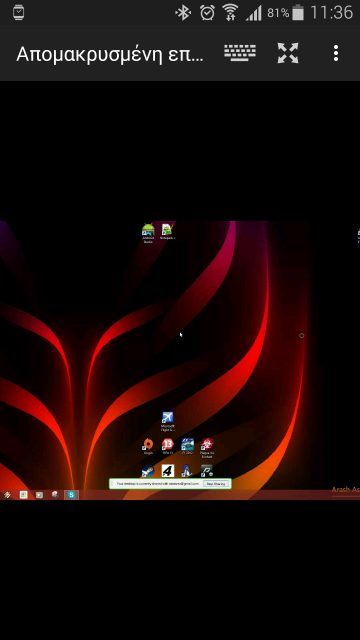The width and height of the screenshot is (360, 640).
Task: Open the second pinned taskbar app
Action: [x=39, y=495]
